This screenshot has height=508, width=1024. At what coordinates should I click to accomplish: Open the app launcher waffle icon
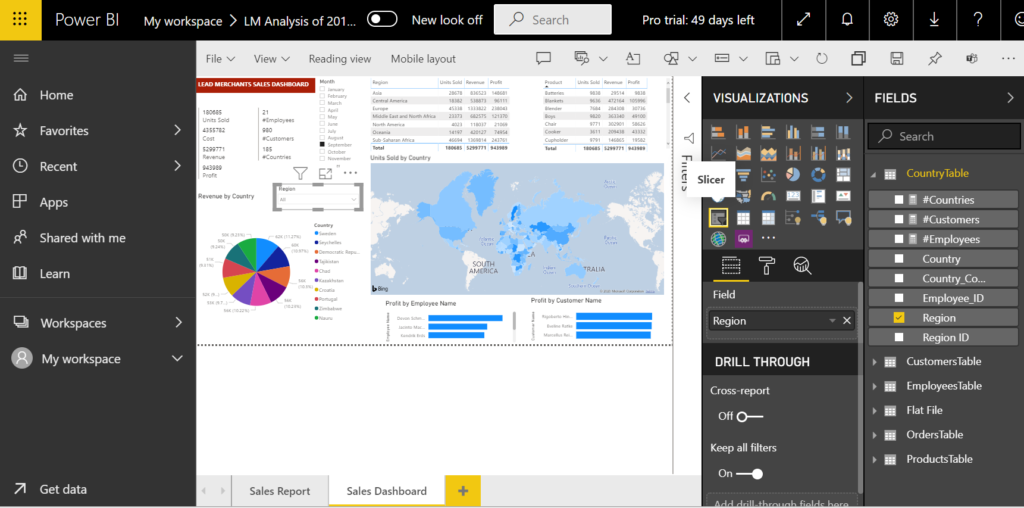click(20, 20)
